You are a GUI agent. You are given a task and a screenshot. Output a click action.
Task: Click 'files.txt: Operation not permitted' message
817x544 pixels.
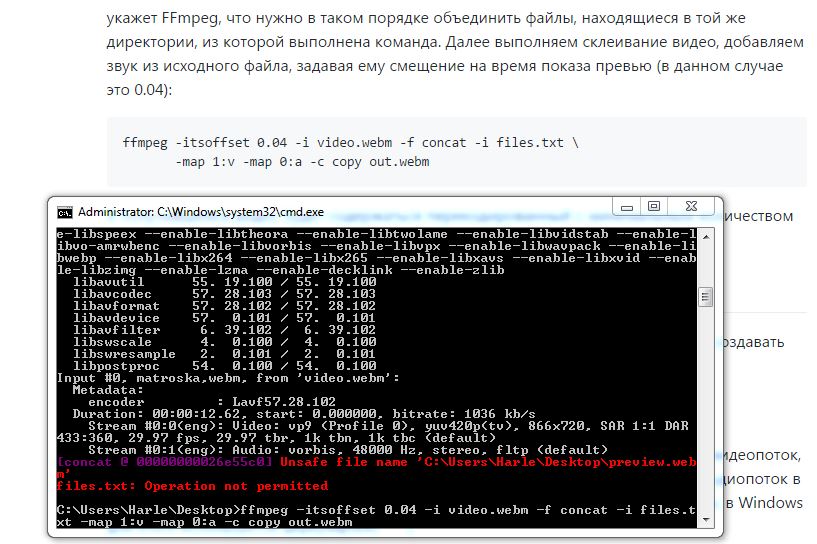pyautogui.click(x=192, y=486)
